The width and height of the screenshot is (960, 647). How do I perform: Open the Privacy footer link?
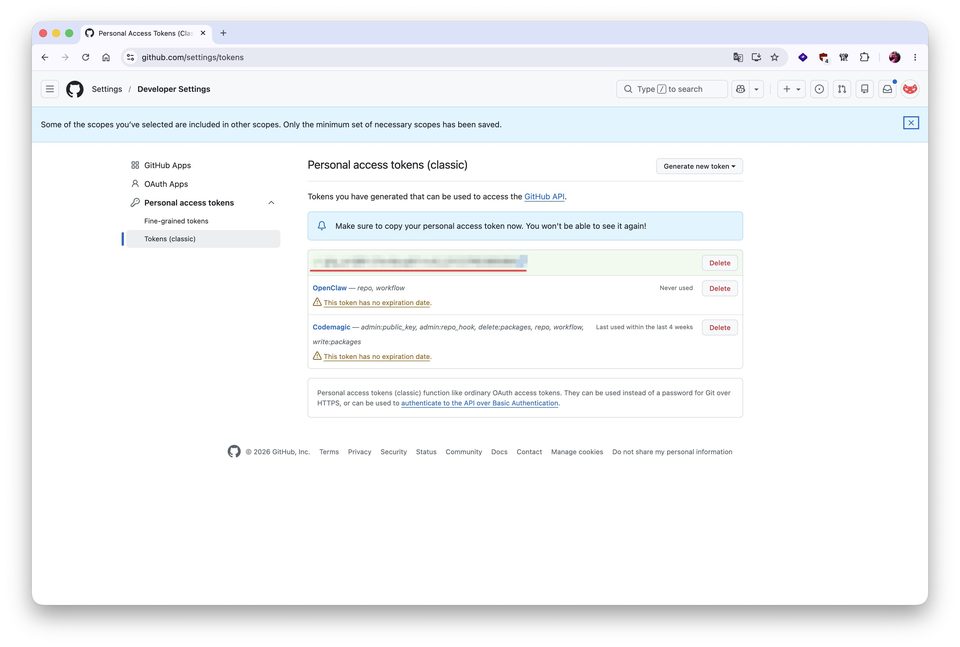click(359, 452)
